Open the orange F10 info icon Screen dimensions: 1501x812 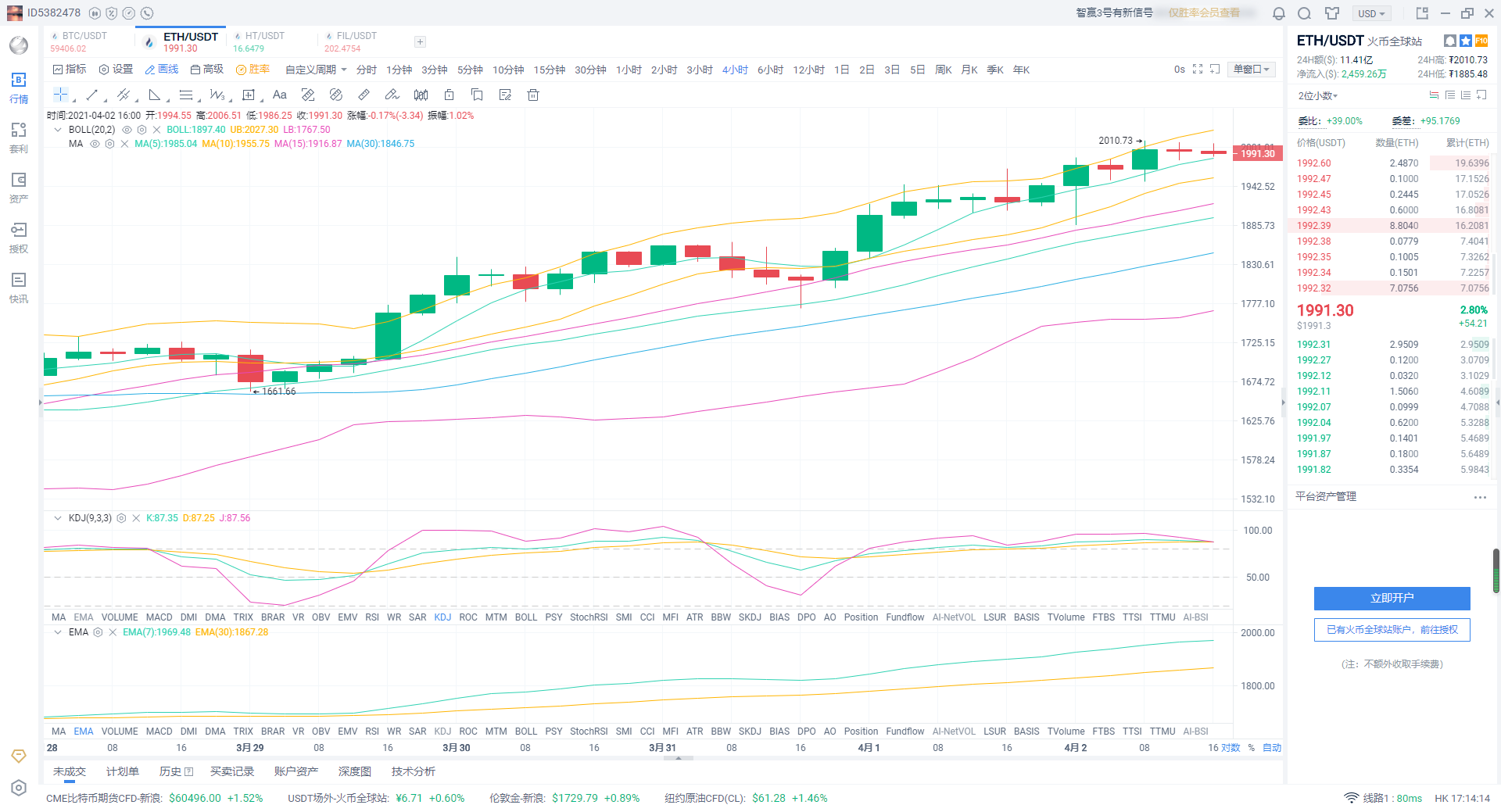pos(1481,41)
